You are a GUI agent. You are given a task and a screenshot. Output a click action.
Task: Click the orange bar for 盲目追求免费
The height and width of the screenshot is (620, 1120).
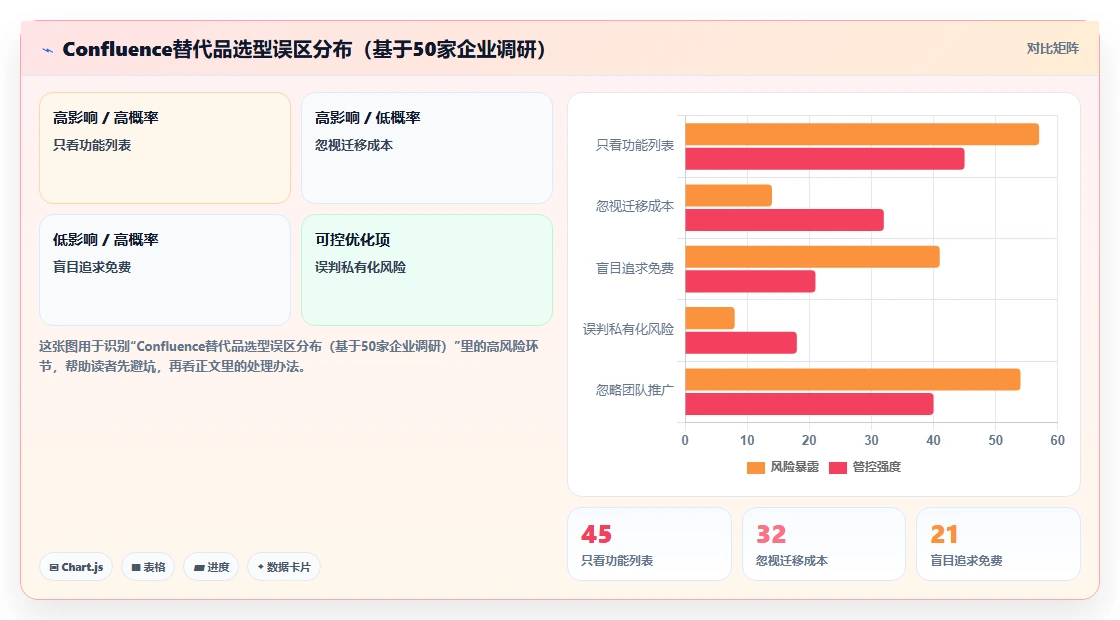click(x=812, y=257)
